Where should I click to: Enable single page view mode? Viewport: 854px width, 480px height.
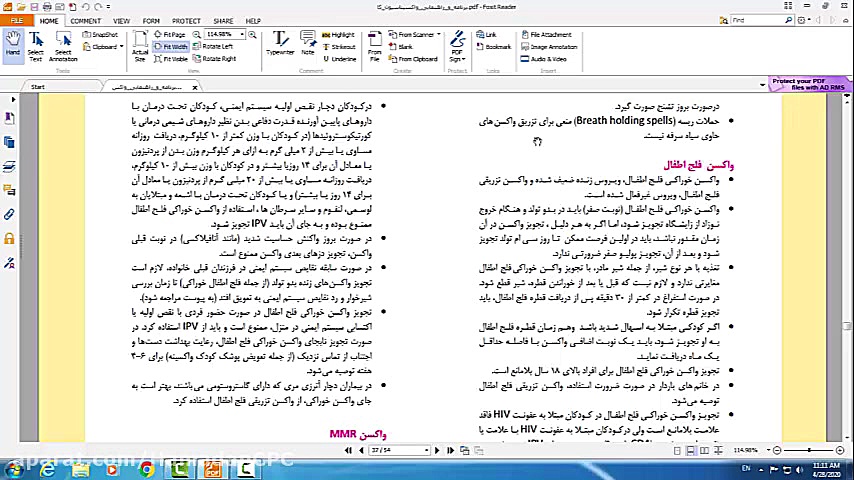click(676, 451)
